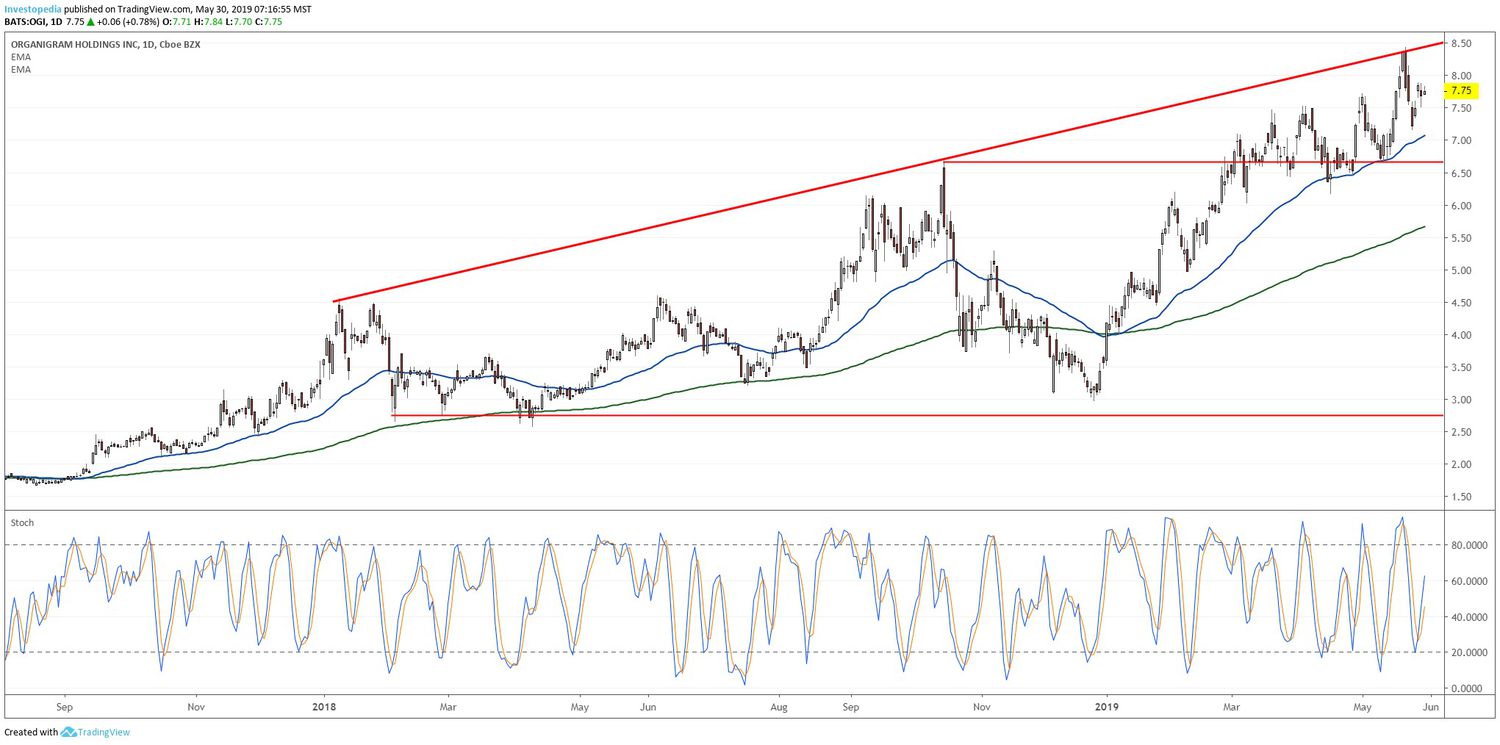The height and width of the screenshot is (745, 1500).
Task: Select the BATS:OGI ticker symbol text
Action: click(x=24, y=21)
